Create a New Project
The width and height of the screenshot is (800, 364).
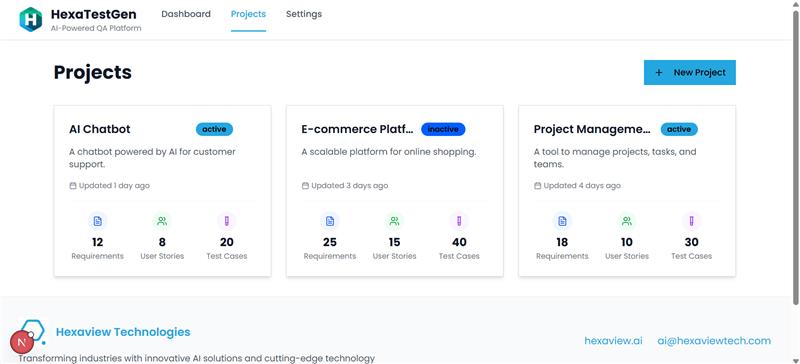point(690,72)
